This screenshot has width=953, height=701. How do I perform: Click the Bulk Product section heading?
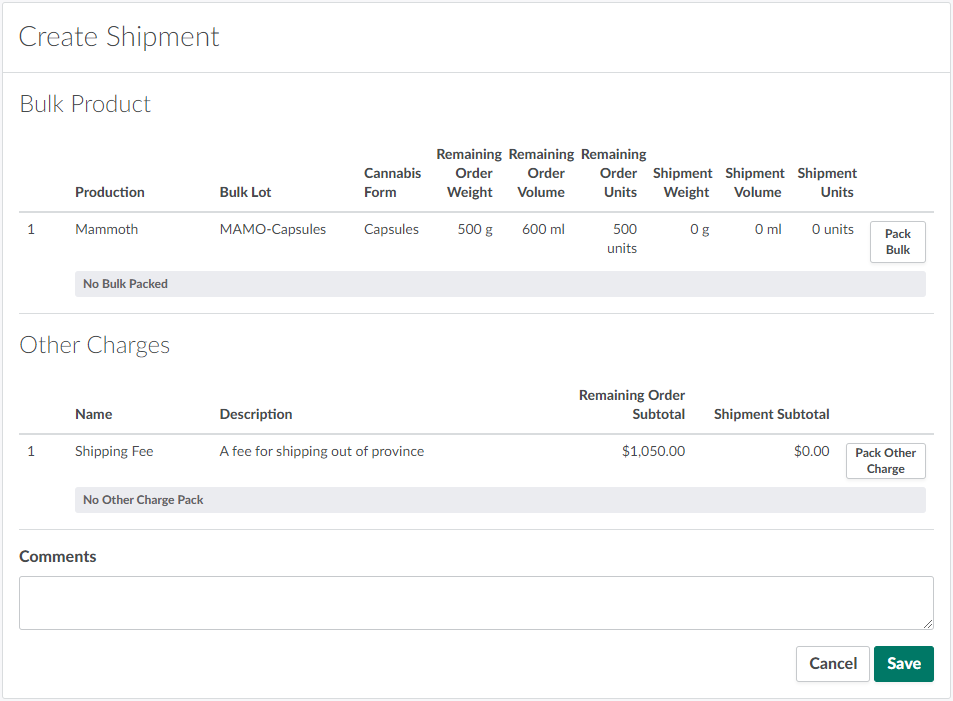click(85, 104)
